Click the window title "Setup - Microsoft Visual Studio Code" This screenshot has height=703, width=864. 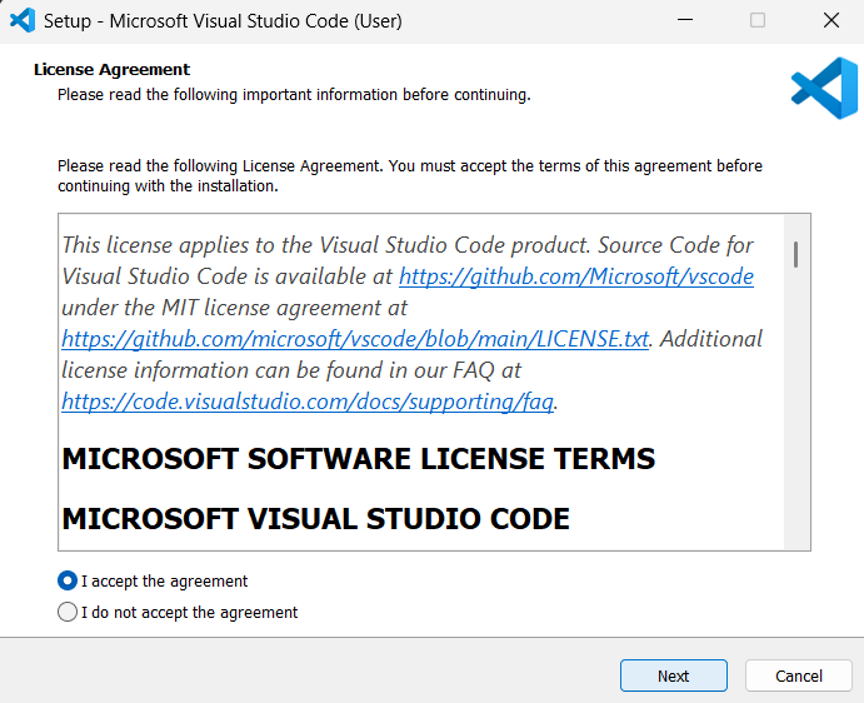pyautogui.click(x=223, y=20)
